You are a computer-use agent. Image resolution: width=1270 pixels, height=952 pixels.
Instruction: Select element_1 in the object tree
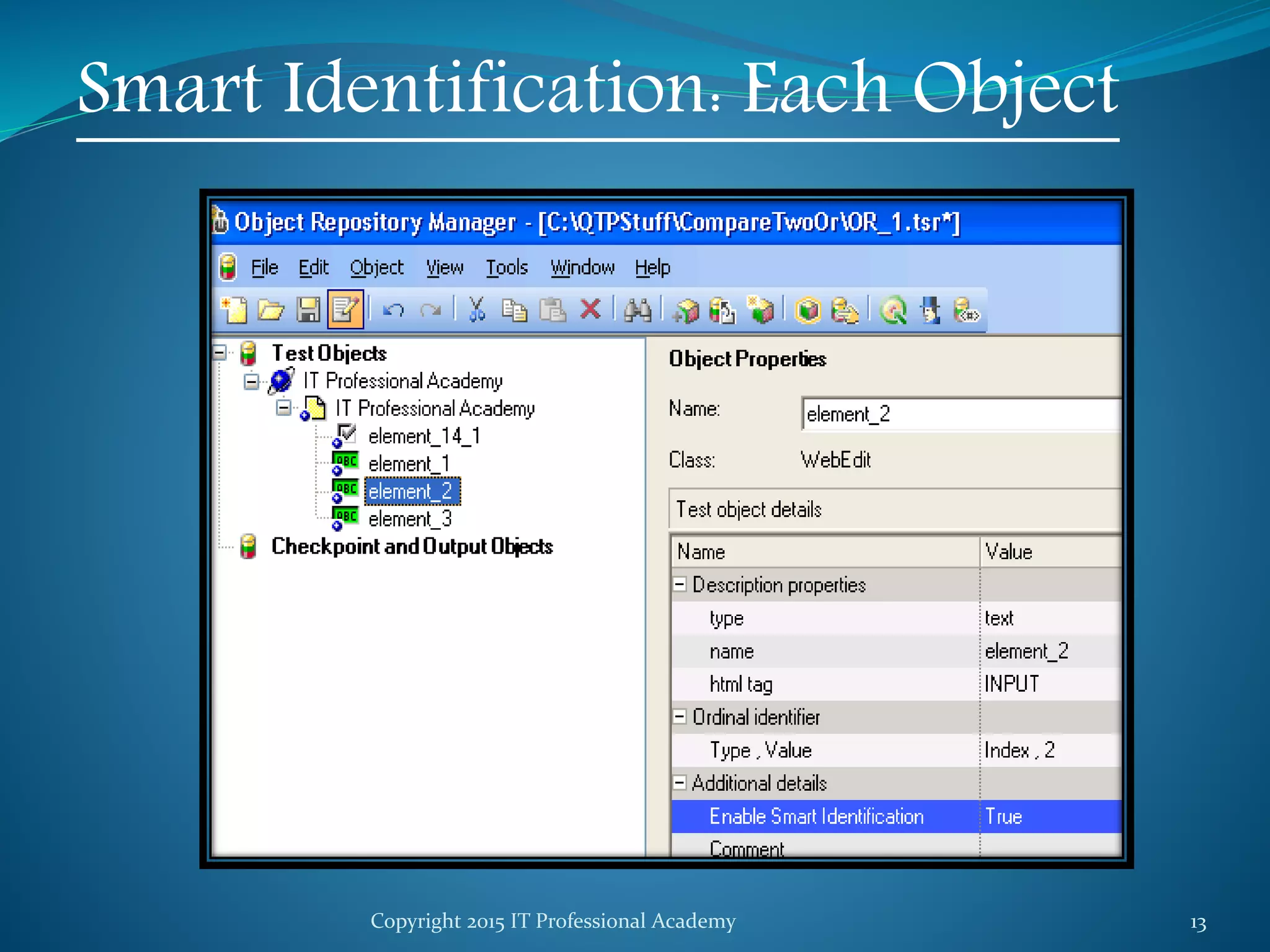409,464
